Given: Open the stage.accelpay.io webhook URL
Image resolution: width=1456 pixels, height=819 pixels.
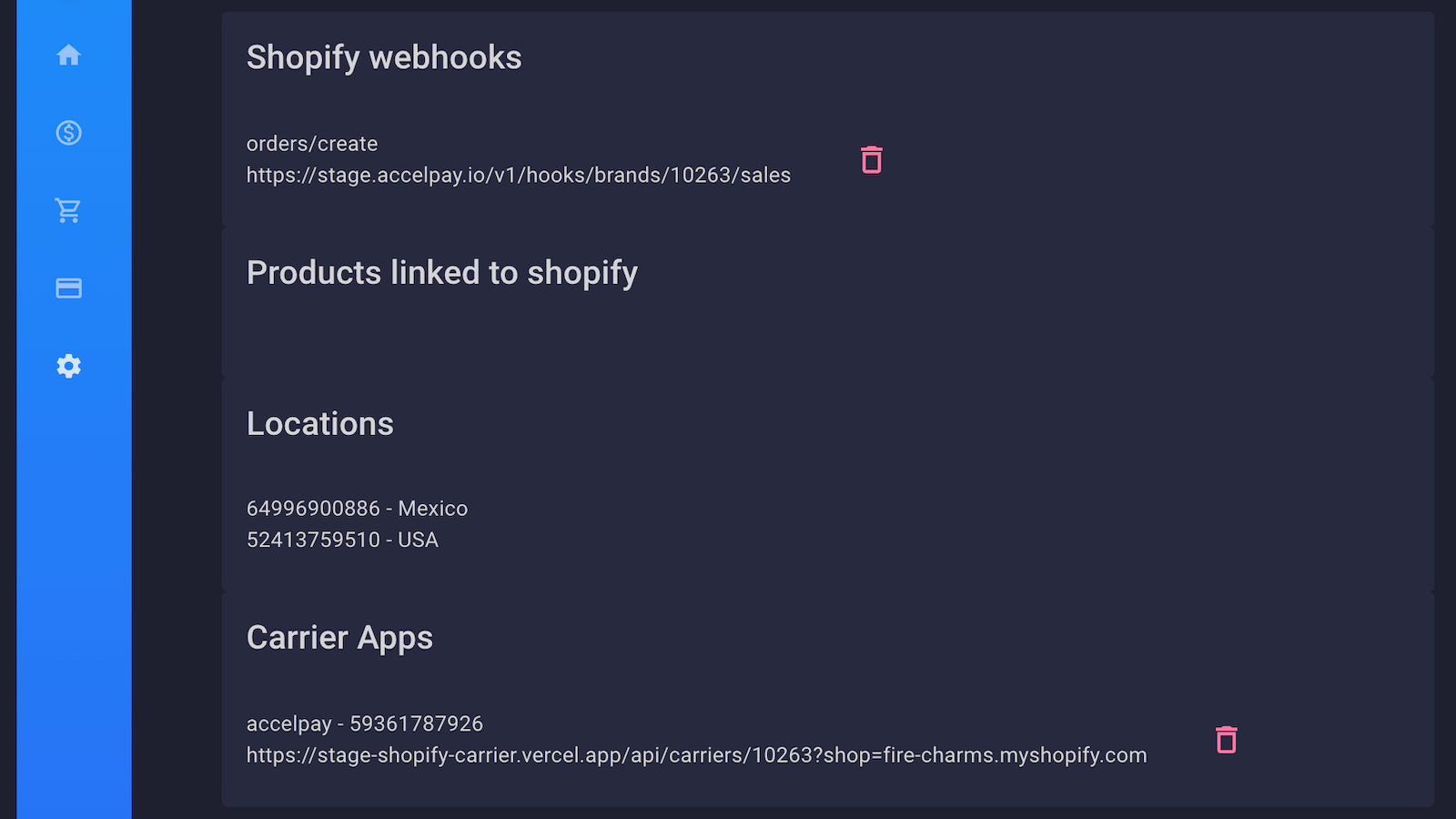Looking at the screenshot, I should [518, 175].
